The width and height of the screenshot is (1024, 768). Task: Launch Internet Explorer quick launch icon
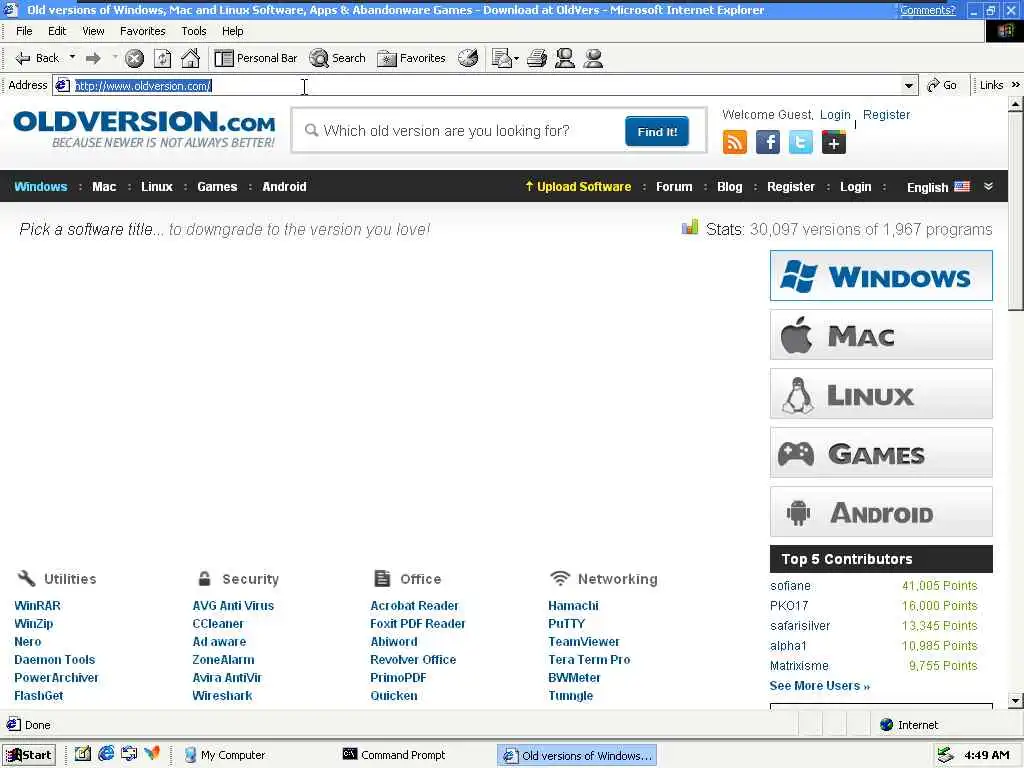(x=106, y=754)
